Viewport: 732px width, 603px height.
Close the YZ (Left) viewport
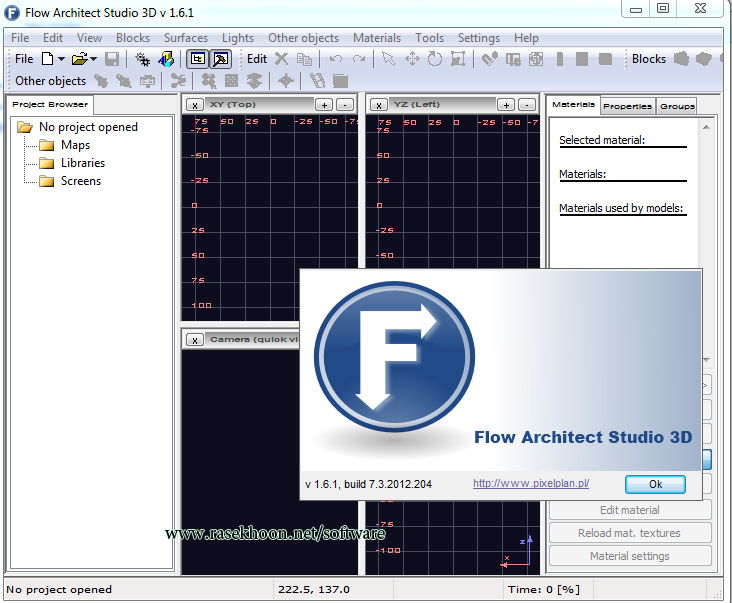[379, 105]
